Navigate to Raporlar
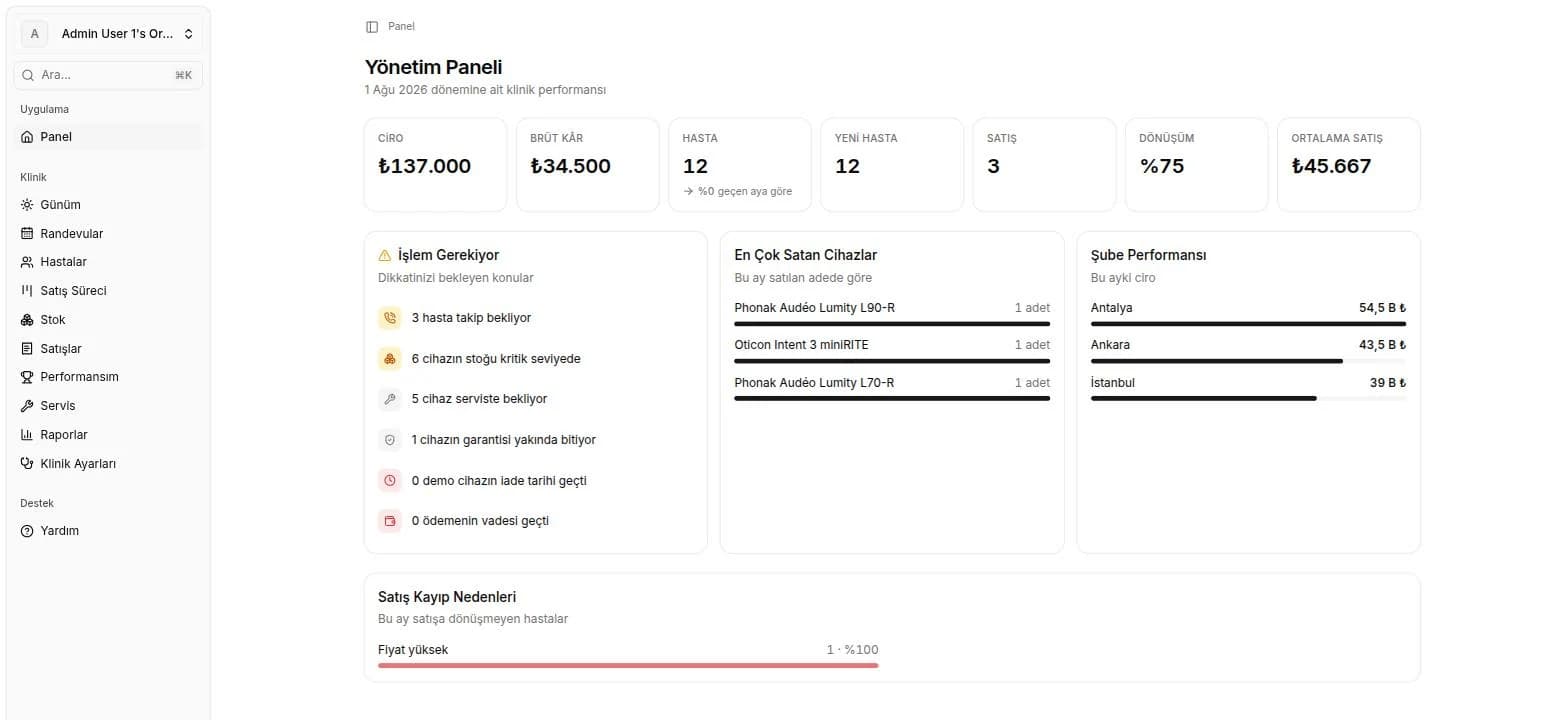 (108, 435)
